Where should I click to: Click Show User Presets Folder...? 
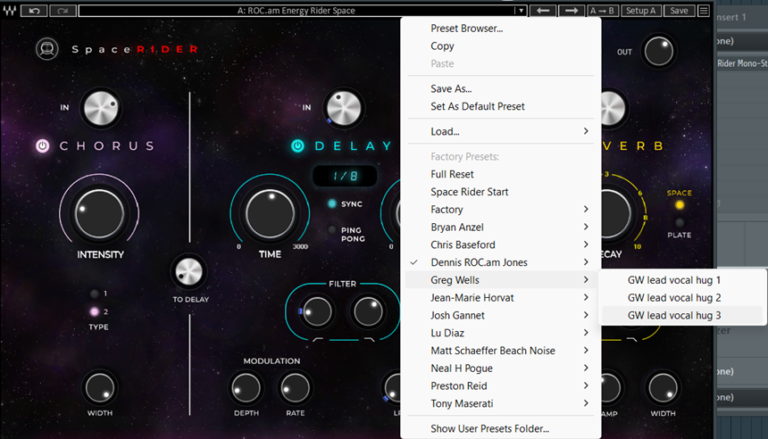[x=501, y=428]
